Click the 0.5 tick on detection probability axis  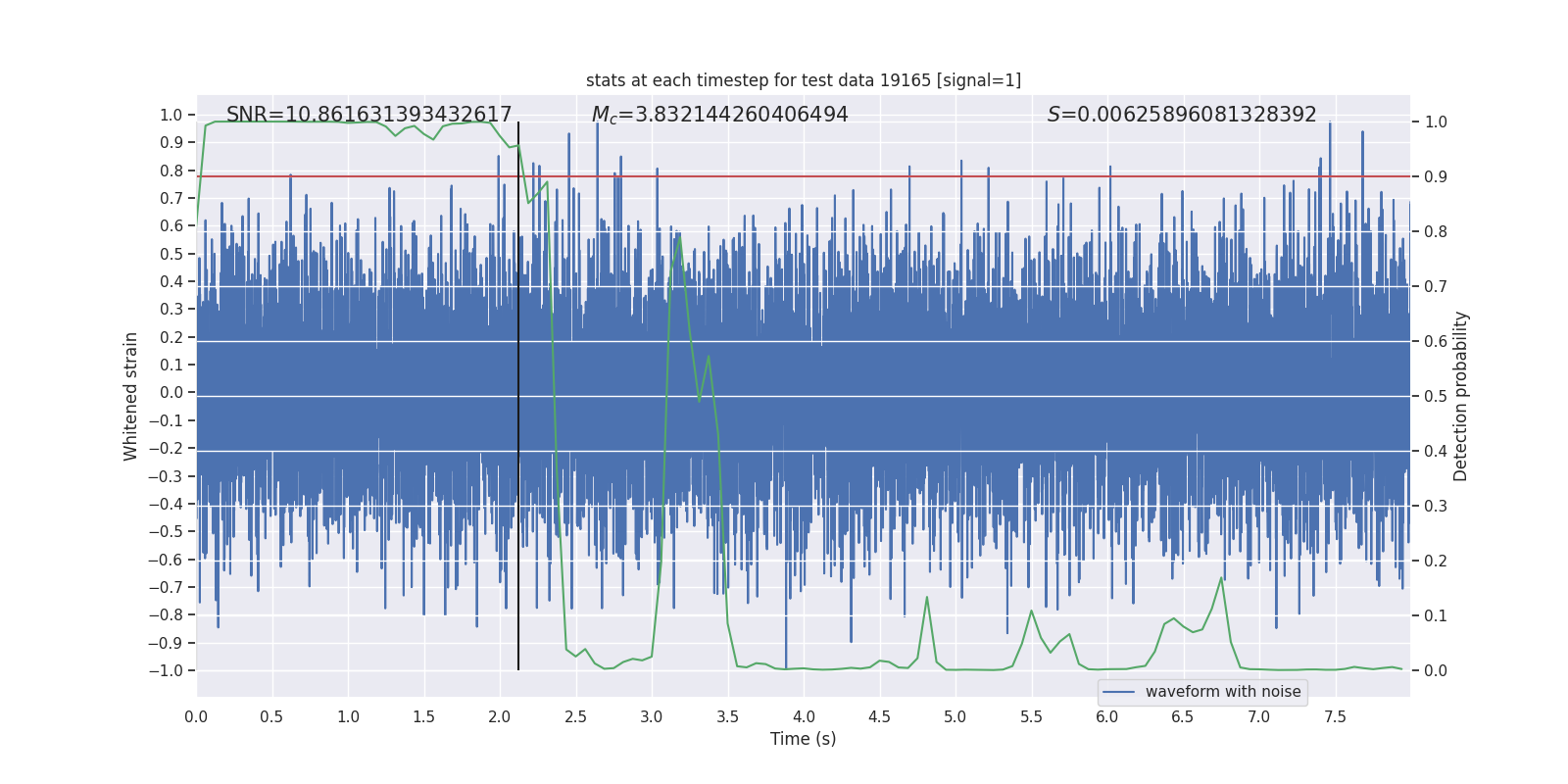click(1436, 396)
